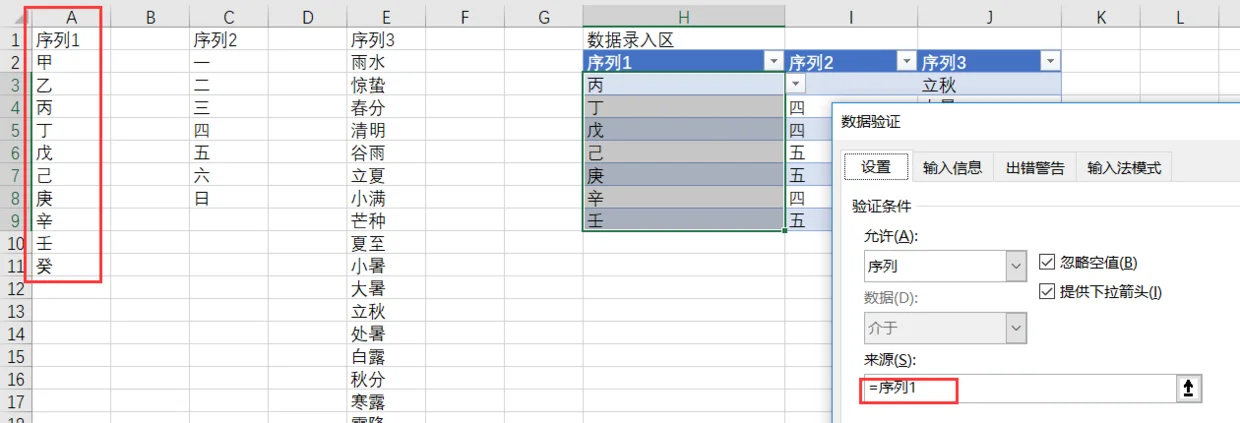Select column J by its header
Viewport: 1240px width, 423px height.
pos(989,17)
